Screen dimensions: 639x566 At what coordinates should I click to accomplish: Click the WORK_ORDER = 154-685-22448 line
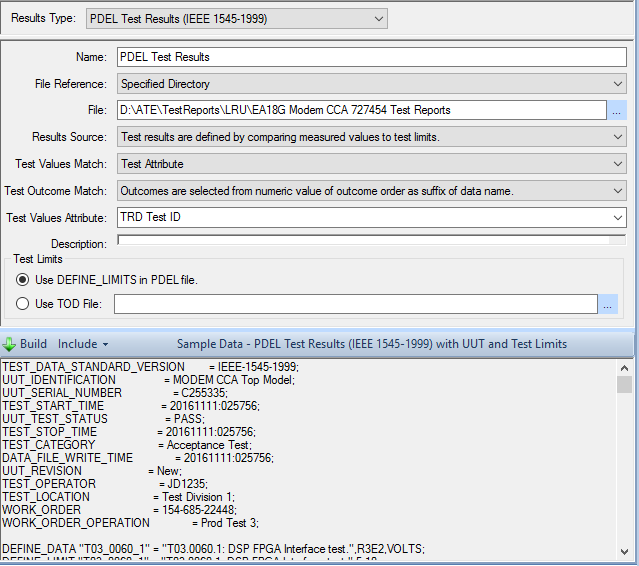click(119, 510)
